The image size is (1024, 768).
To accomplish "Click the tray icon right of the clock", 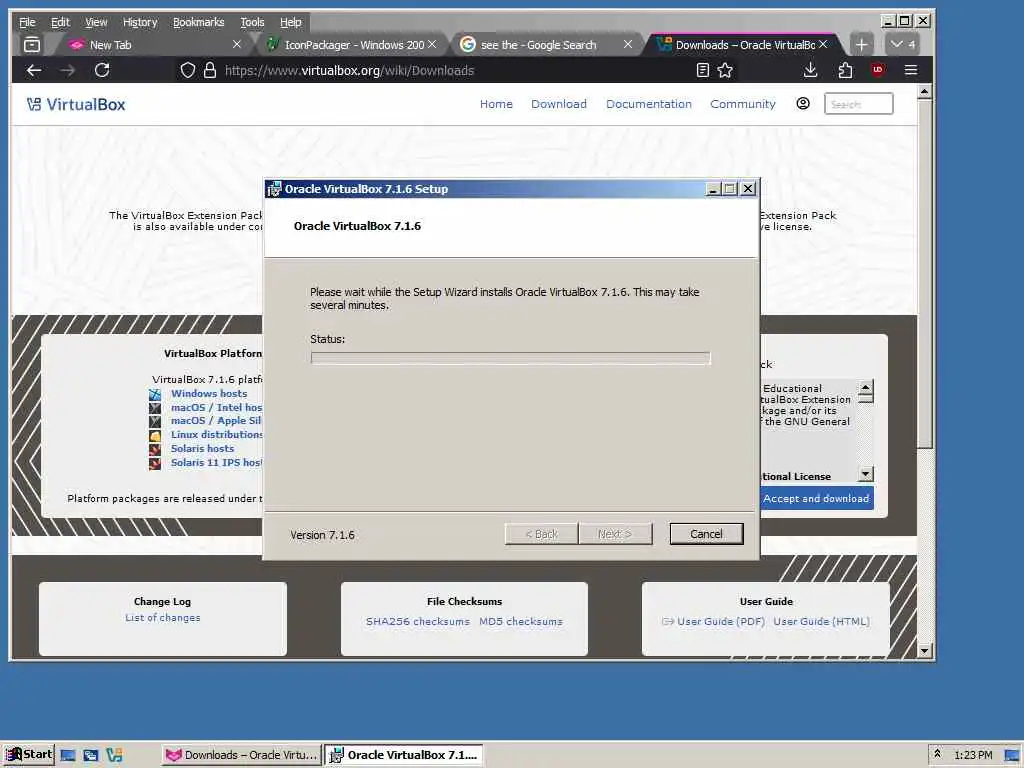I will 1012,756.
